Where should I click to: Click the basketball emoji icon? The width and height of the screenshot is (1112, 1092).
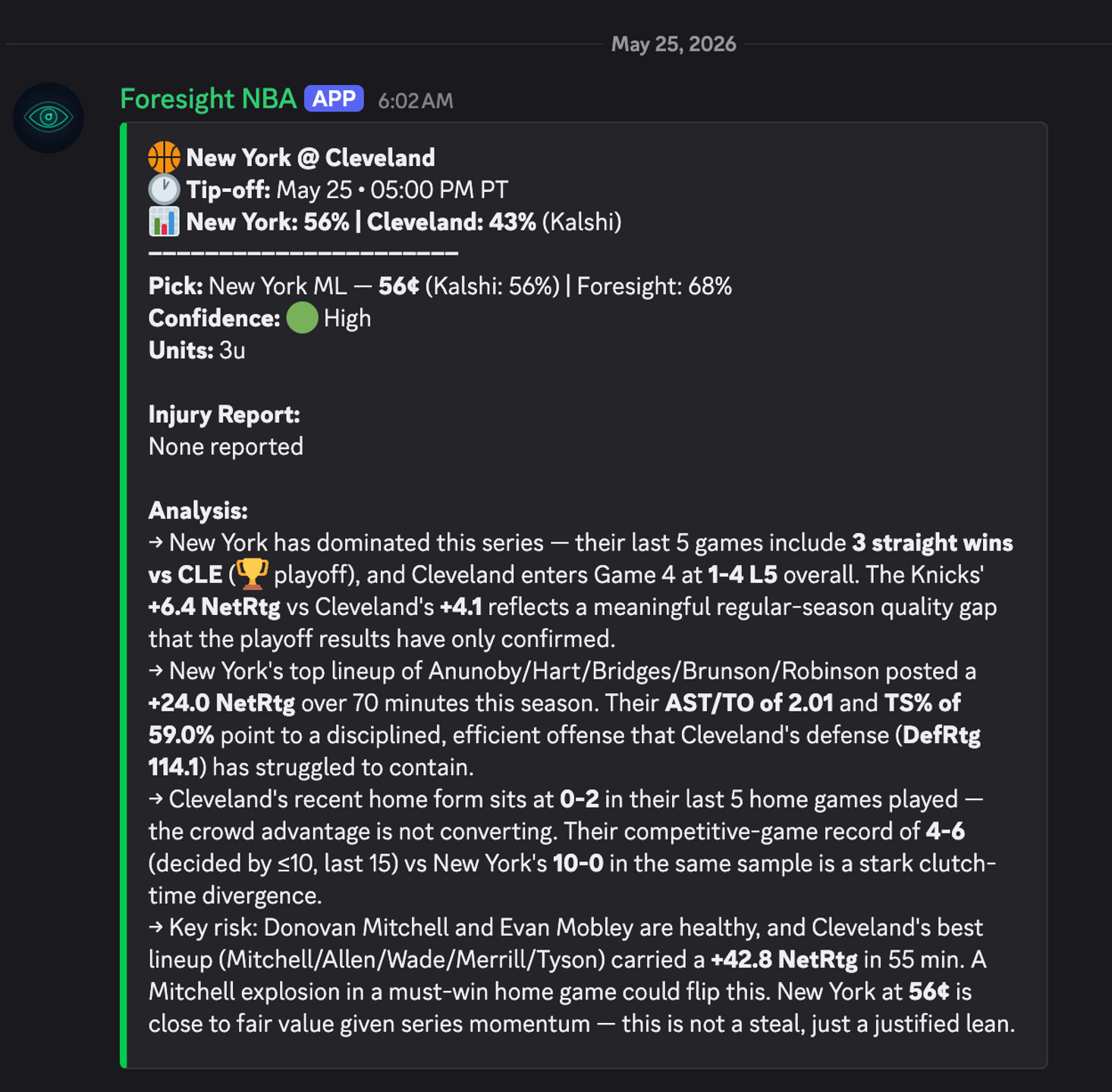(x=164, y=158)
